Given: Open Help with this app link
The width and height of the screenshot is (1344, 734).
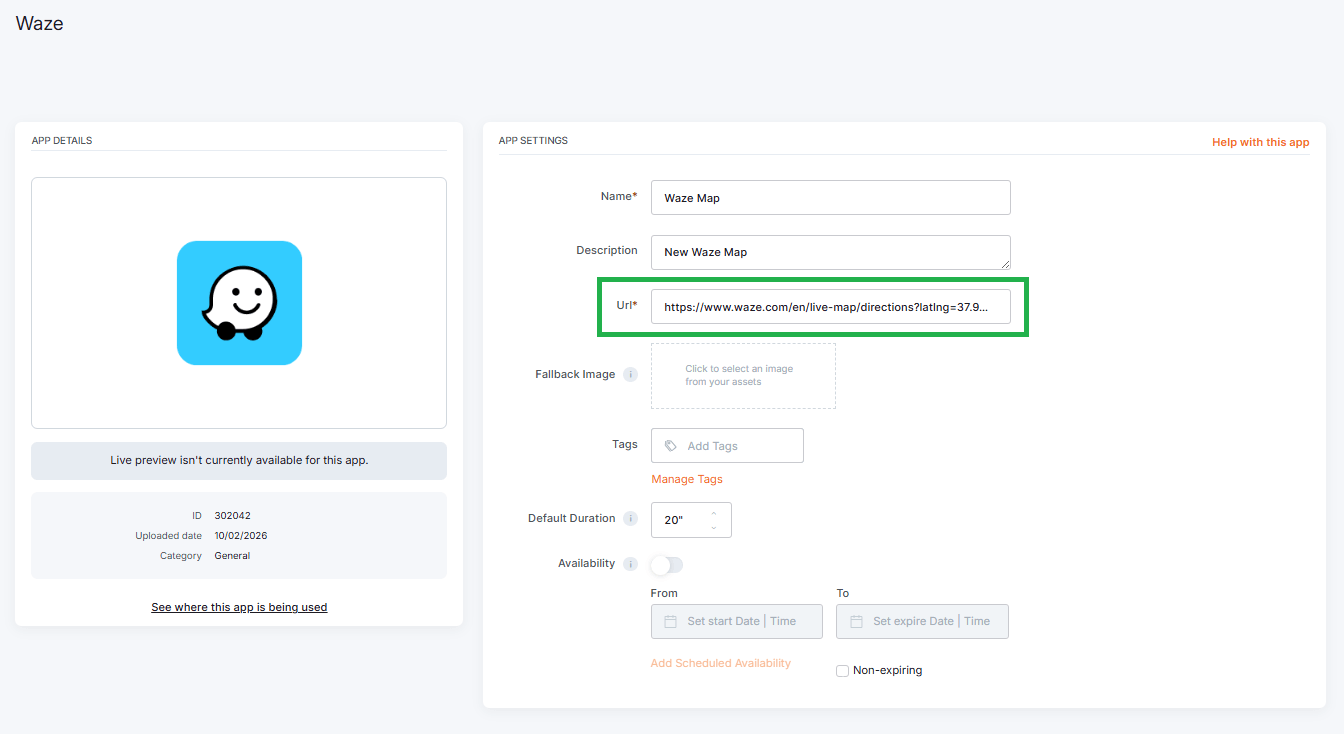Looking at the screenshot, I should coord(1260,142).
